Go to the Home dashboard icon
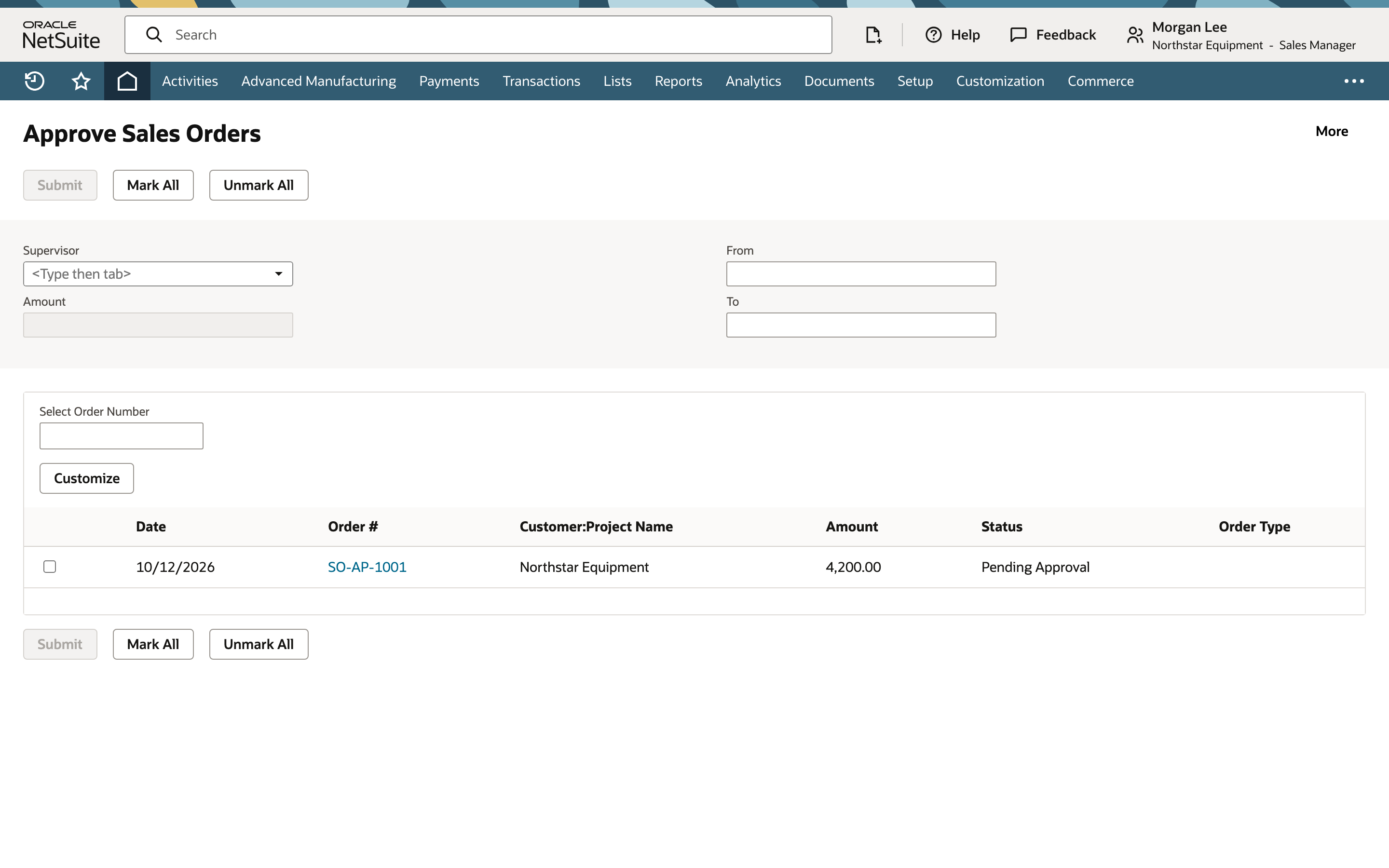 click(127, 81)
